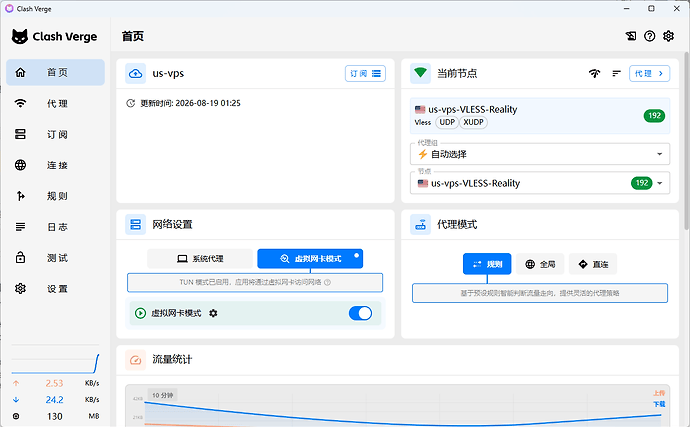690x427 pixels.
Task: Click the green play icon by 虚拟网卡模式
Action: (140, 313)
